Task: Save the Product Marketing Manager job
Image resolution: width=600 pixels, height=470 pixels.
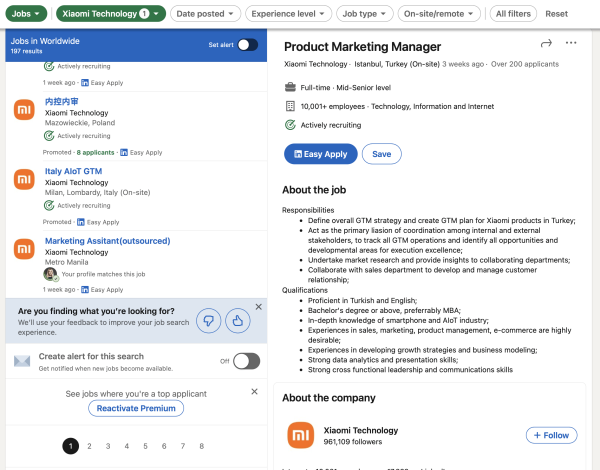Action: [382, 154]
